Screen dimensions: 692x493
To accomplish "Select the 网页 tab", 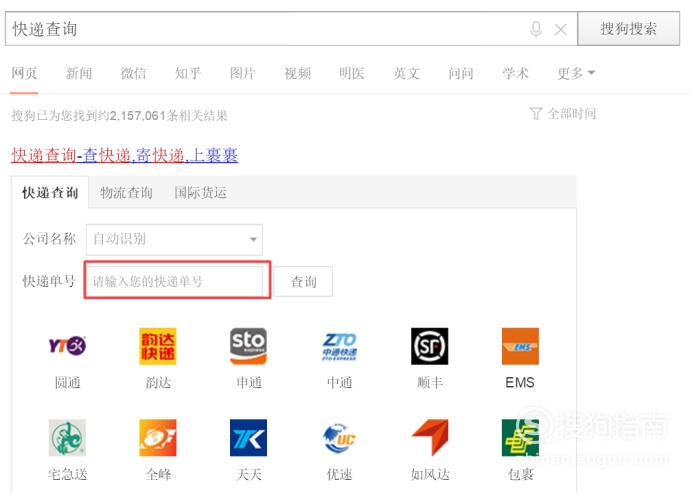I will pos(24,73).
